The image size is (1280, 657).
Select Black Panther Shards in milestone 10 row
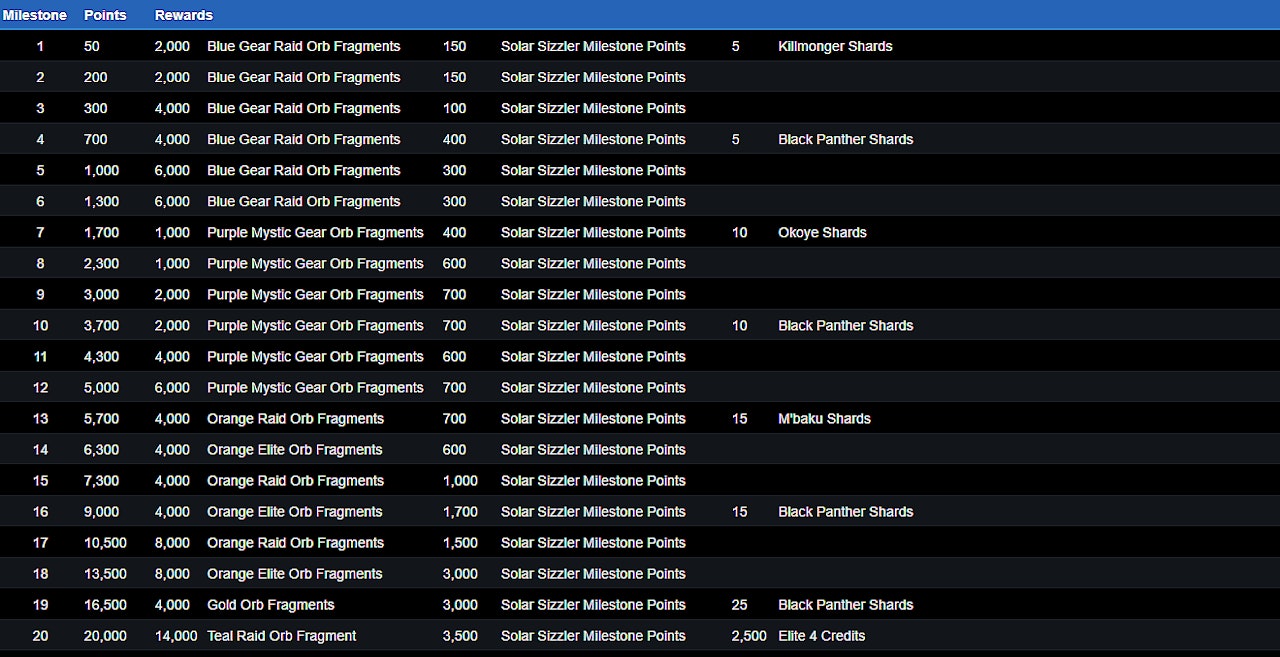(845, 325)
